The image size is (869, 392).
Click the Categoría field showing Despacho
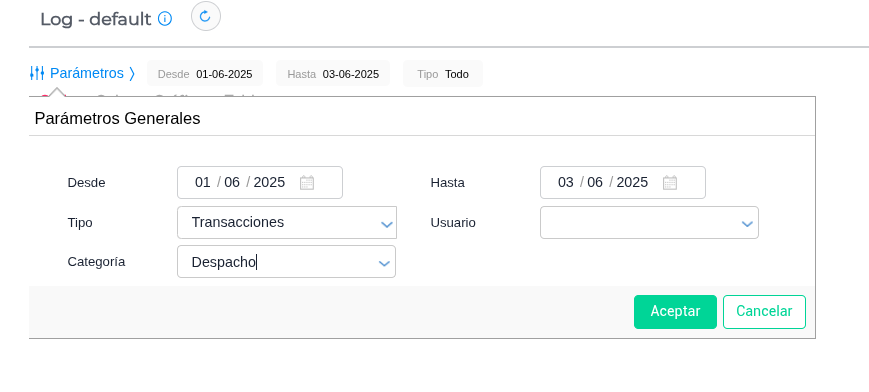(287, 262)
